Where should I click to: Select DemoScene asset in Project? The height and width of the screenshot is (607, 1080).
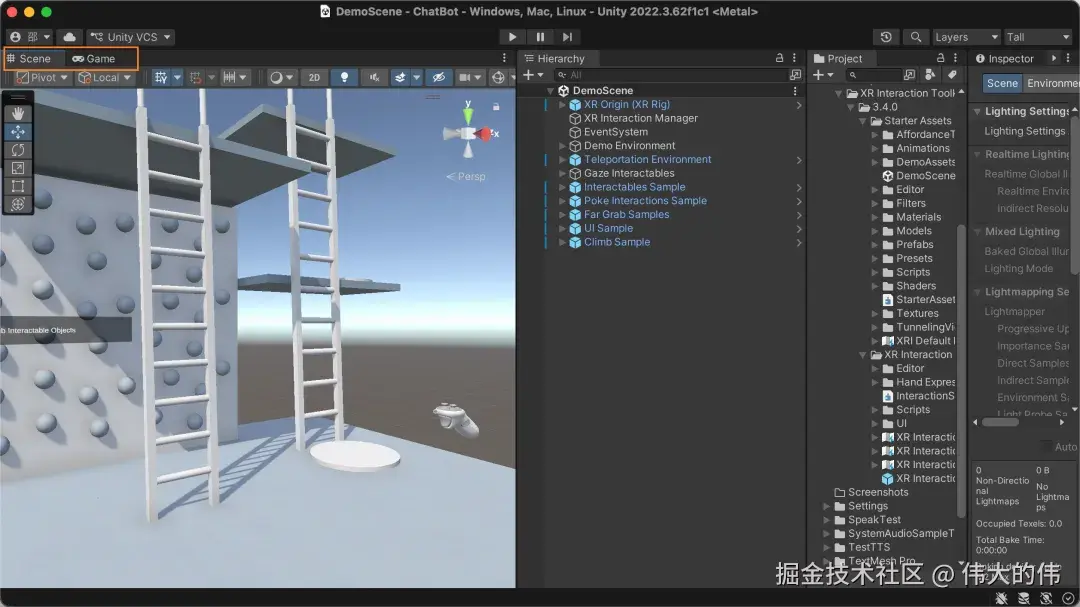(919, 176)
